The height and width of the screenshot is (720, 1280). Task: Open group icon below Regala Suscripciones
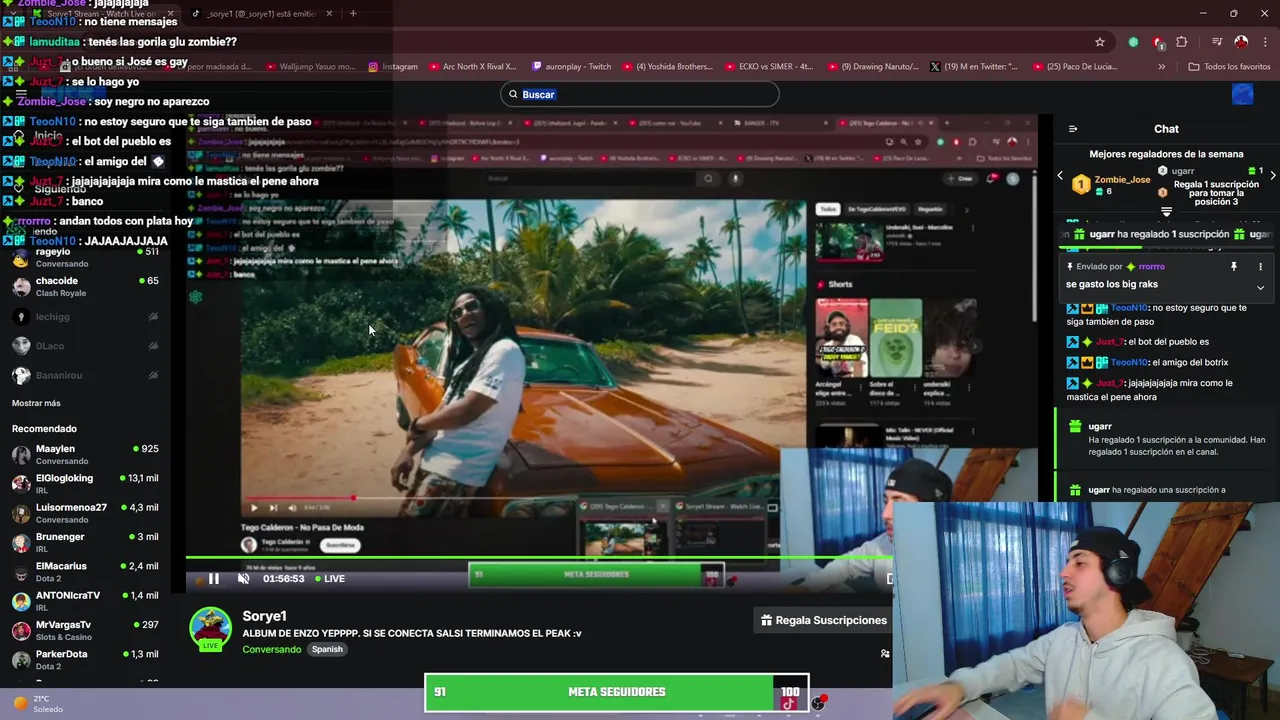(885, 654)
